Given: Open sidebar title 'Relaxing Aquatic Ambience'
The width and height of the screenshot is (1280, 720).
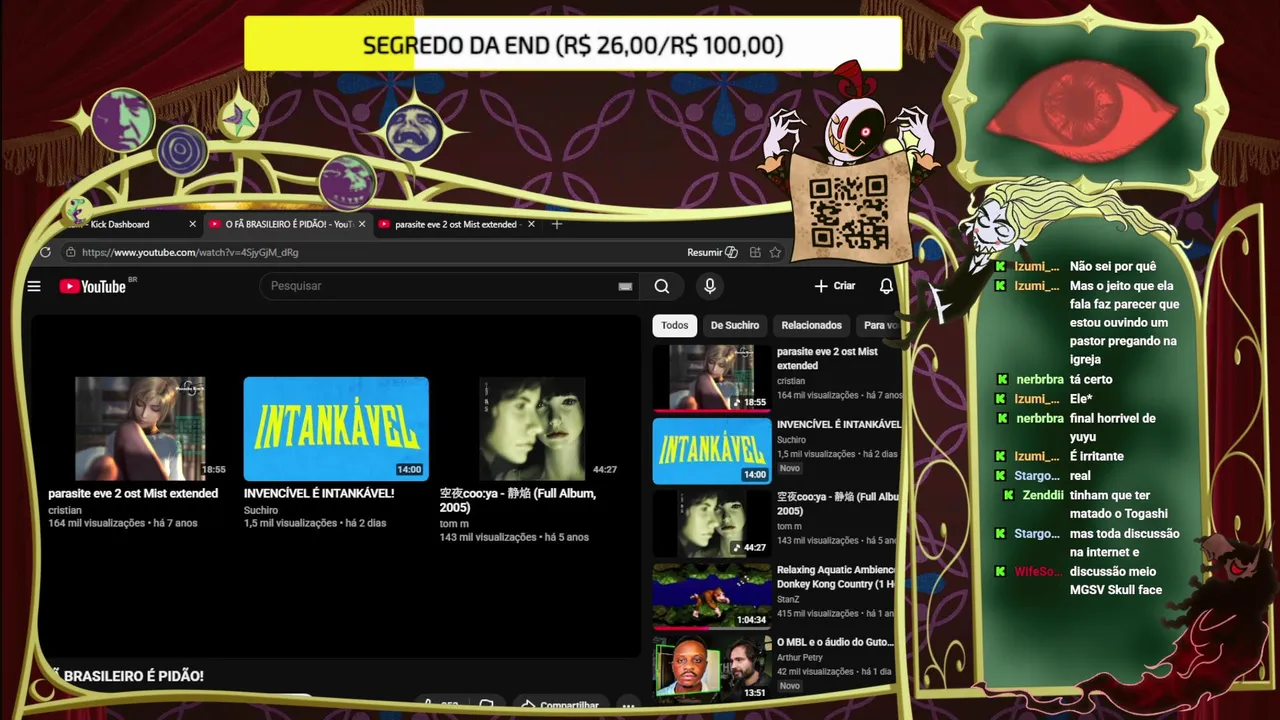Looking at the screenshot, I should (x=838, y=577).
